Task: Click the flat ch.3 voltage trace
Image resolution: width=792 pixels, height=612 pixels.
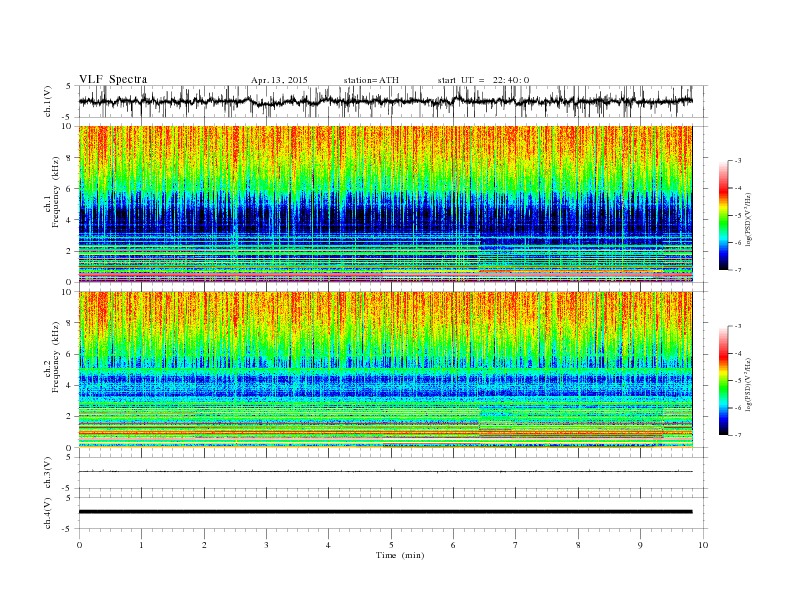Action: click(x=385, y=472)
